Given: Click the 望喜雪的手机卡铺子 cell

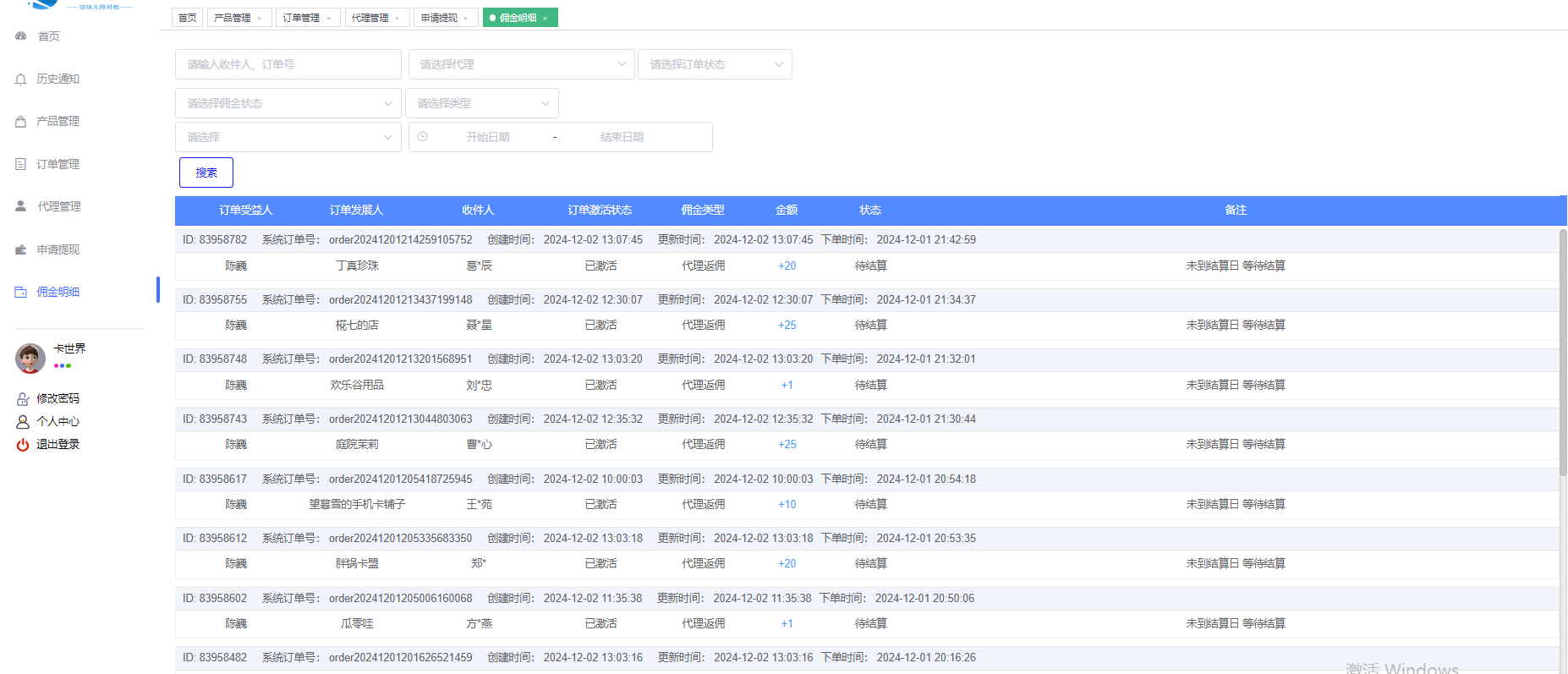Looking at the screenshot, I should click(x=357, y=504).
